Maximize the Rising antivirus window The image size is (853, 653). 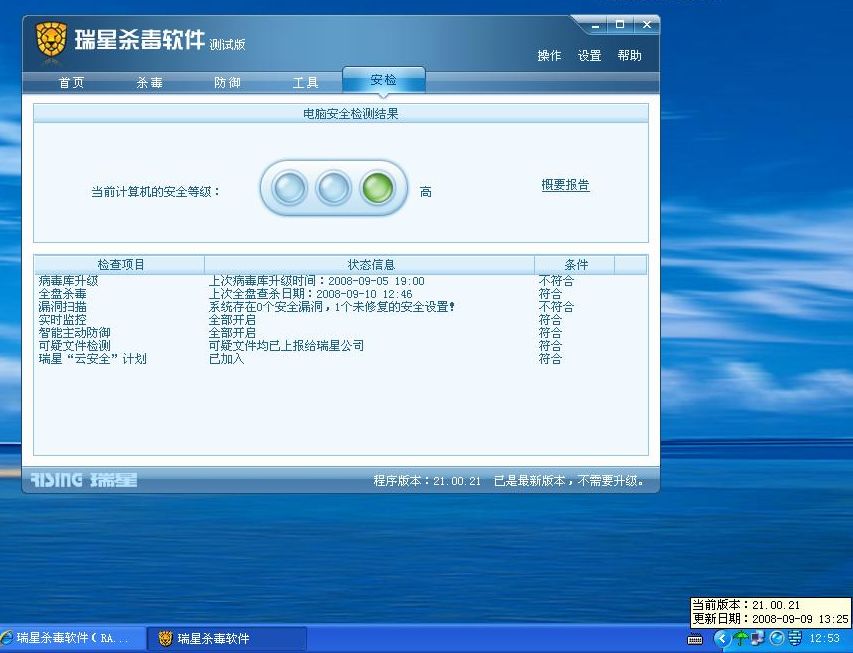coord(620,24)
